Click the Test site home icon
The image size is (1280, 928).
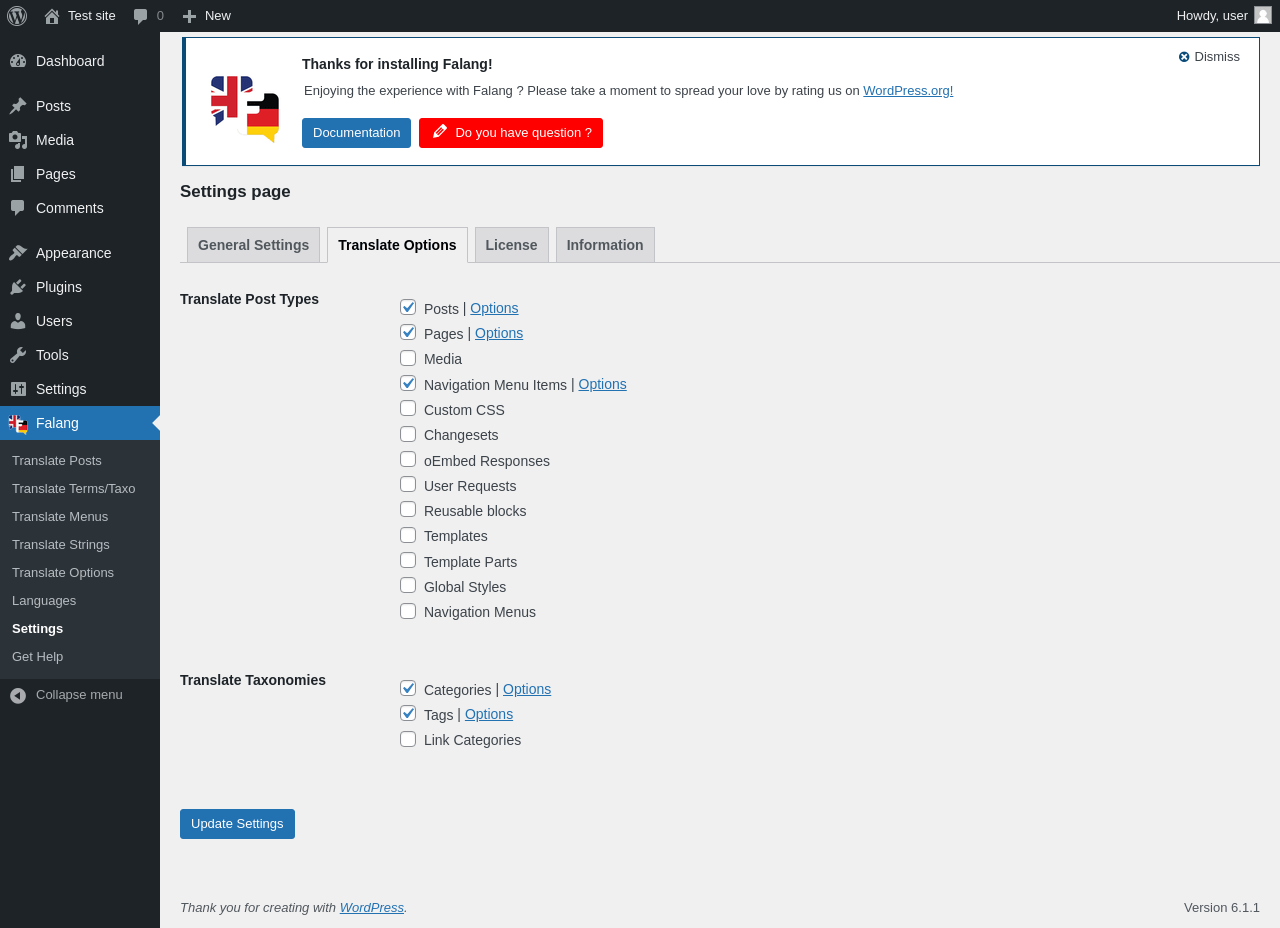tap(52, 16)
